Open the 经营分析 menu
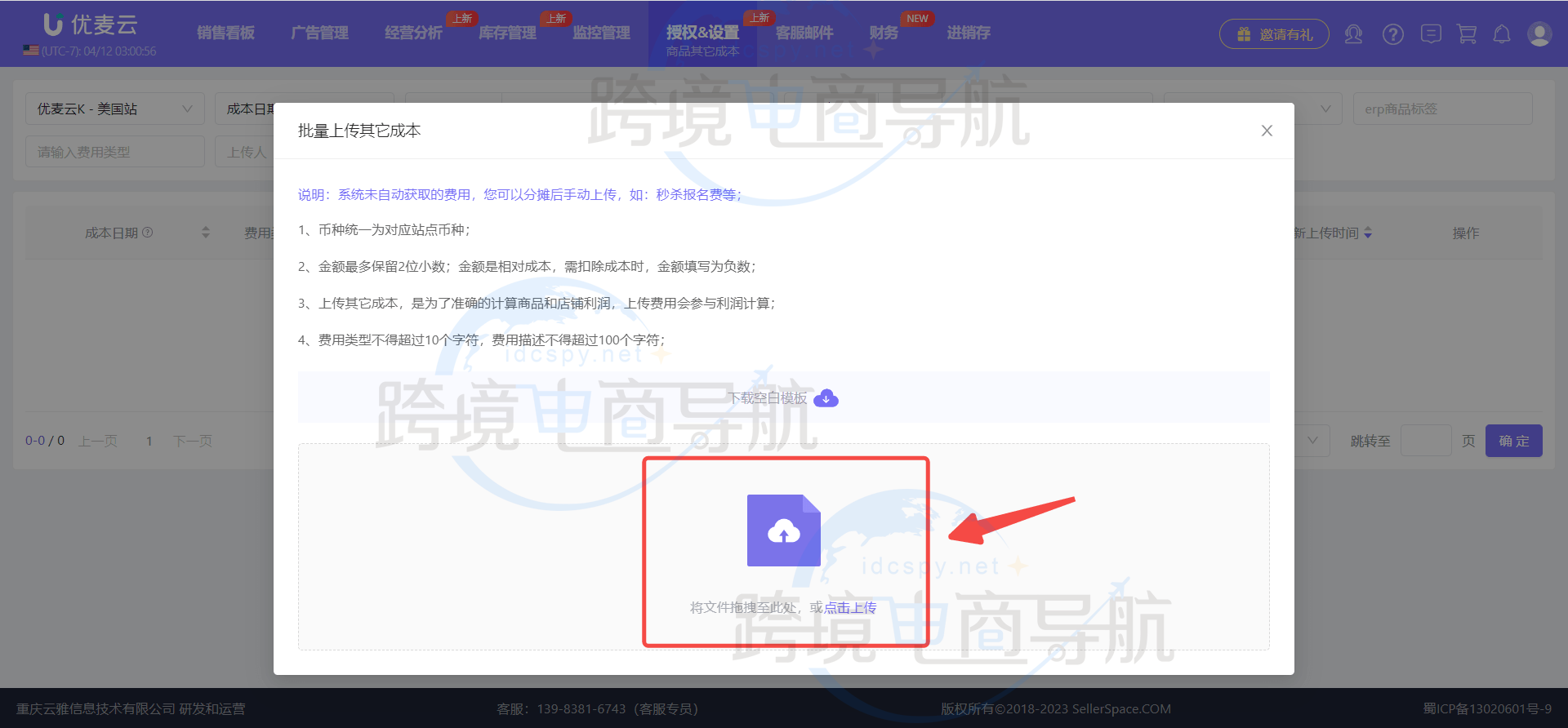The height and width of the screenshot is (728, 1568). pyautogui.click(x=413, y=33)
